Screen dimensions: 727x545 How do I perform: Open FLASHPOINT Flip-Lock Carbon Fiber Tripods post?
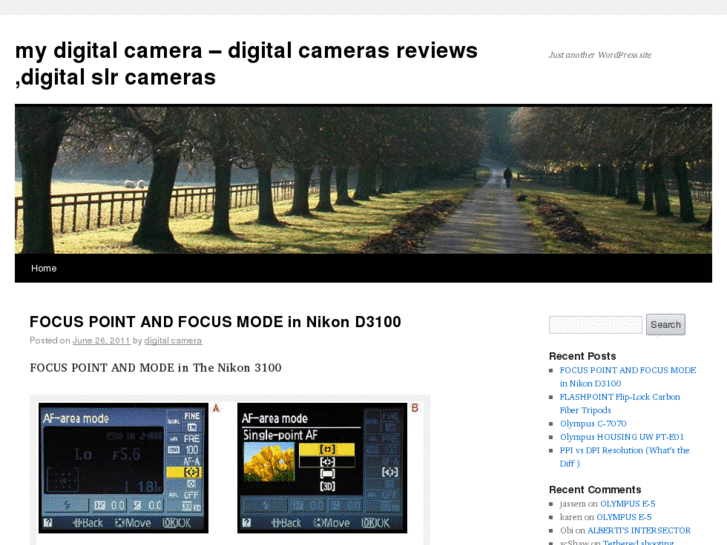pos(619,403)
